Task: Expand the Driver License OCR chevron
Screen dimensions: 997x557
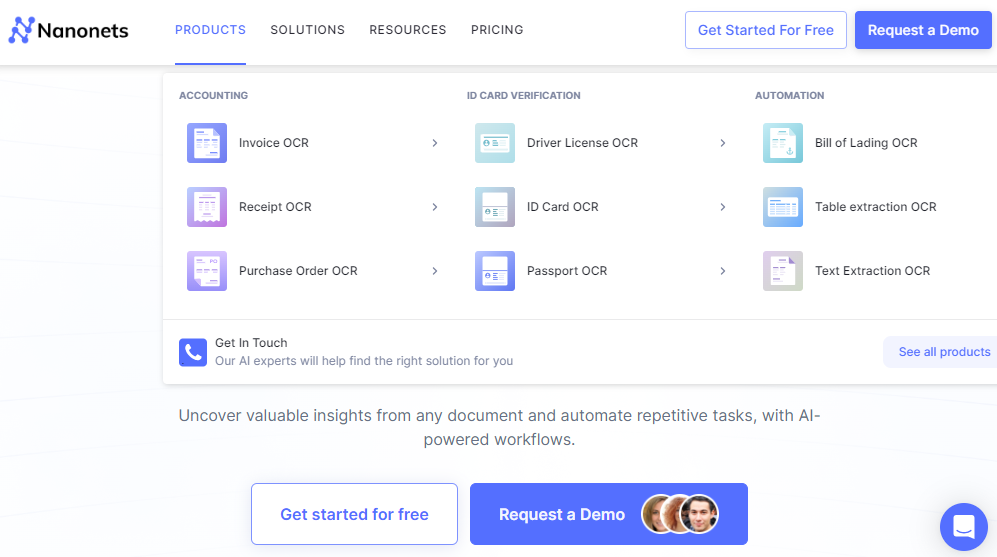Action: tap(723, 143)
